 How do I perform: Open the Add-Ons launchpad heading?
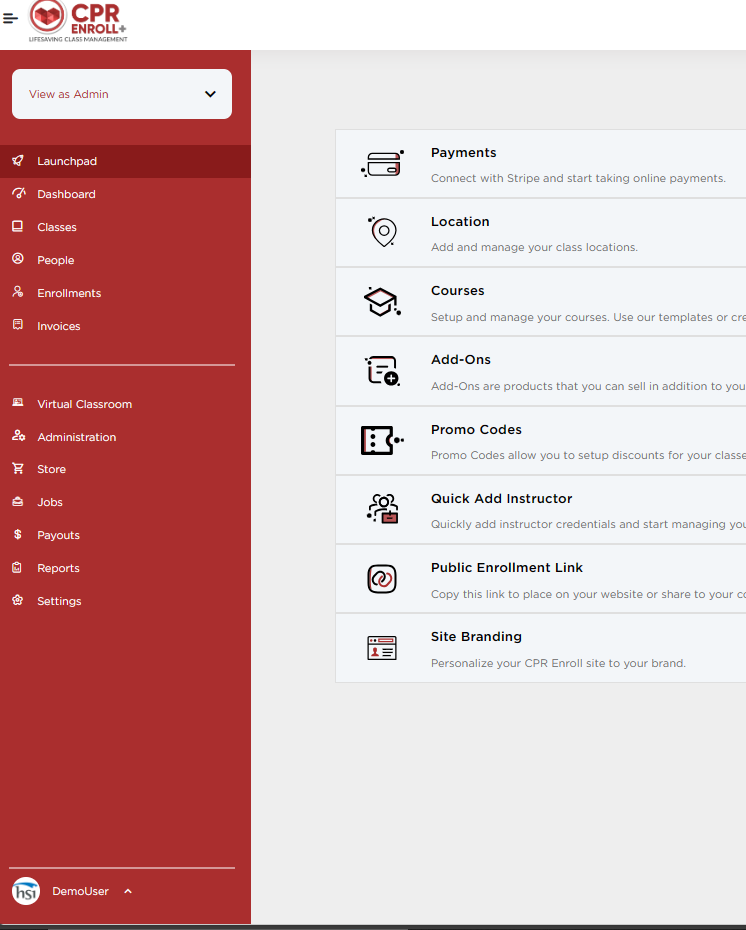coord(461,359)
